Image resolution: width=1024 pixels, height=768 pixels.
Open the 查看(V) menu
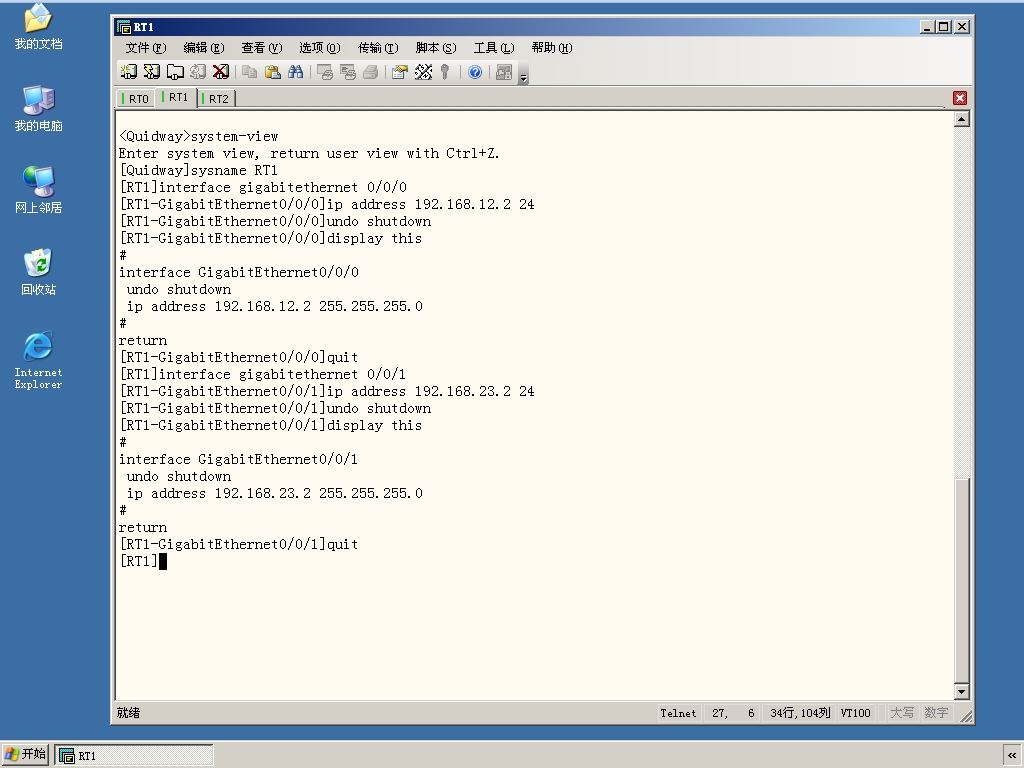(x=261, y=48)
